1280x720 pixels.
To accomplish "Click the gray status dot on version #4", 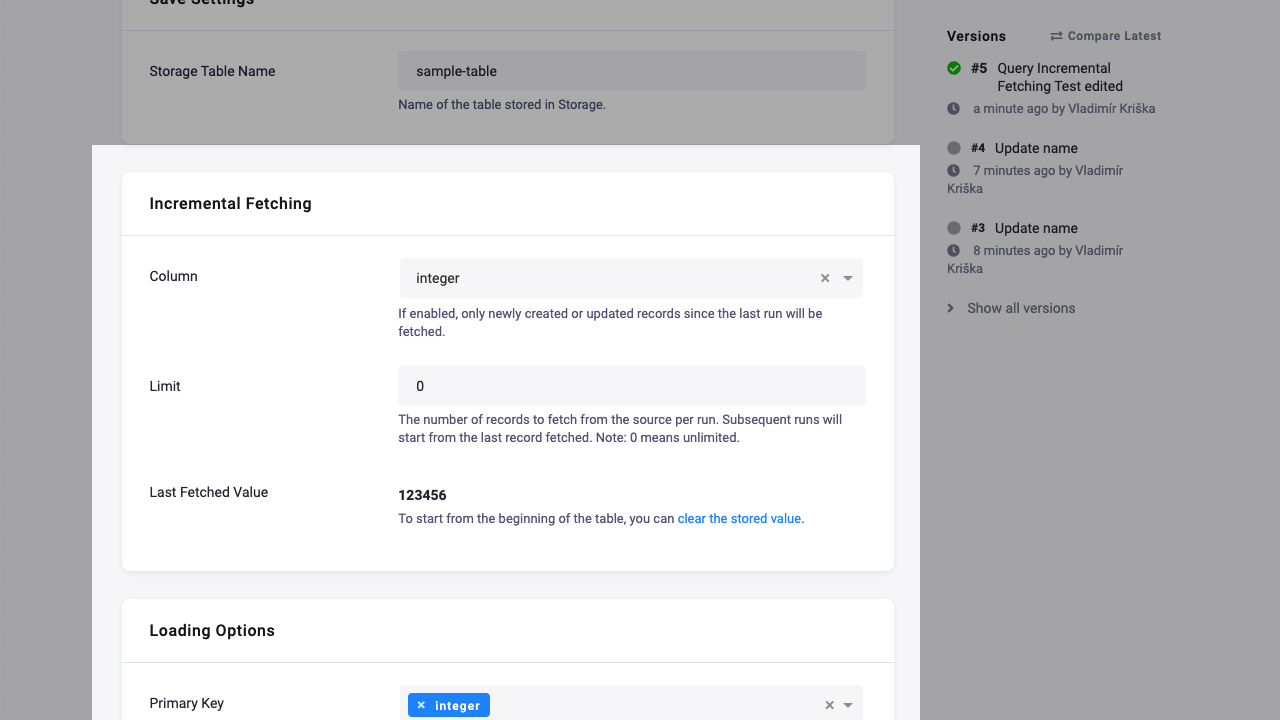I will 953,147.
